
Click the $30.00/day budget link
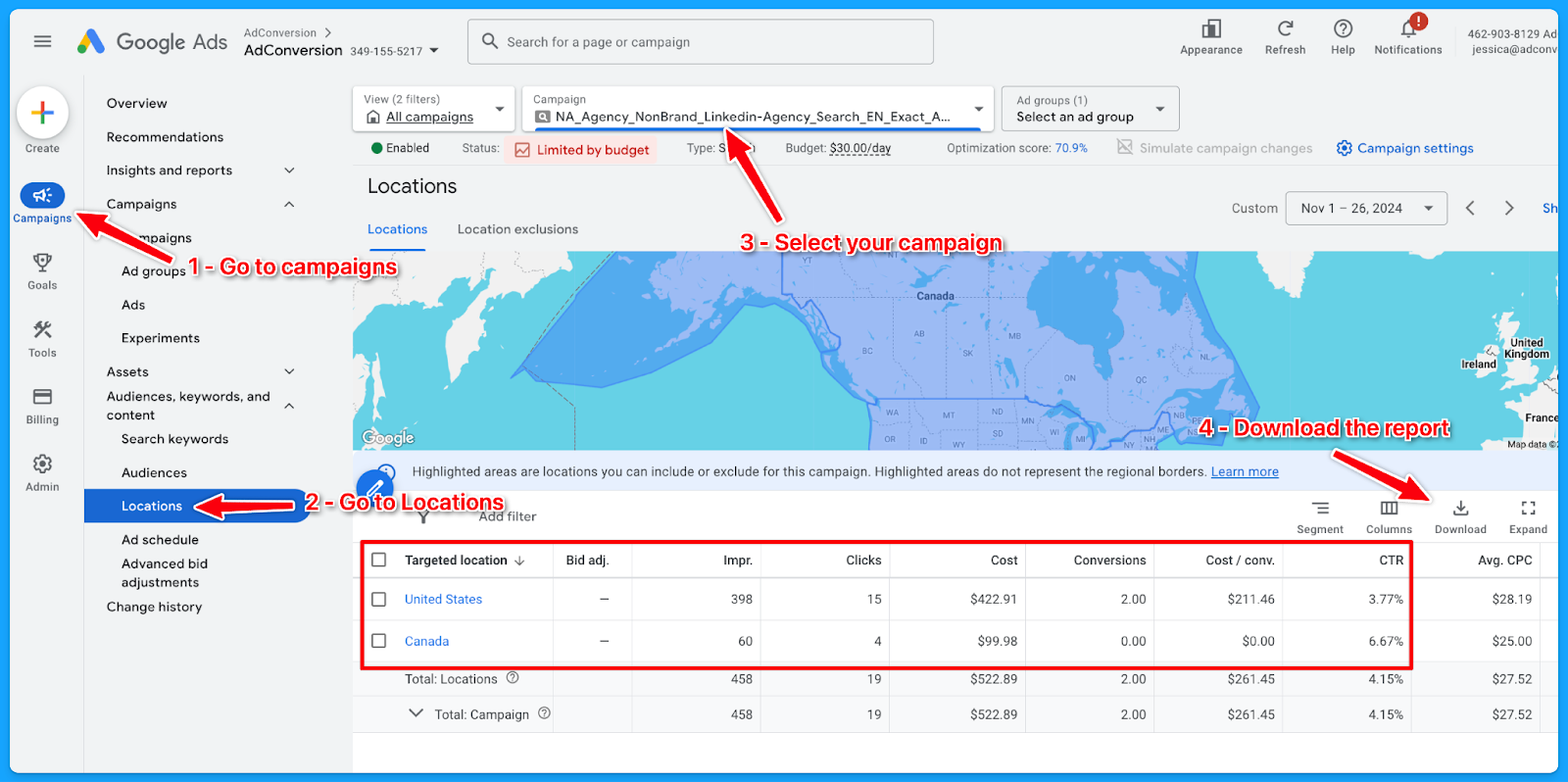(x=860, y=149)
